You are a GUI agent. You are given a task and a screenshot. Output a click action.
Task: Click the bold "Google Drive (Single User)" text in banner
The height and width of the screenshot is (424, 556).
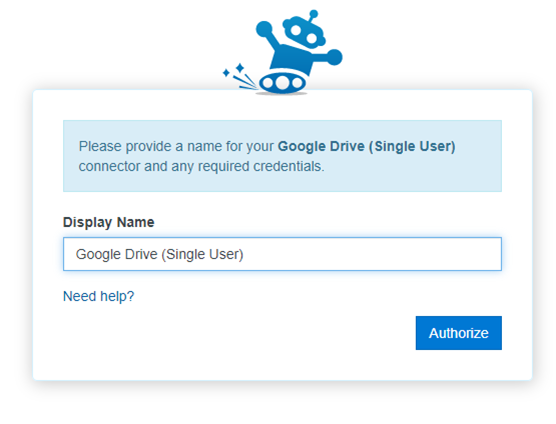[x=366, y=146]
